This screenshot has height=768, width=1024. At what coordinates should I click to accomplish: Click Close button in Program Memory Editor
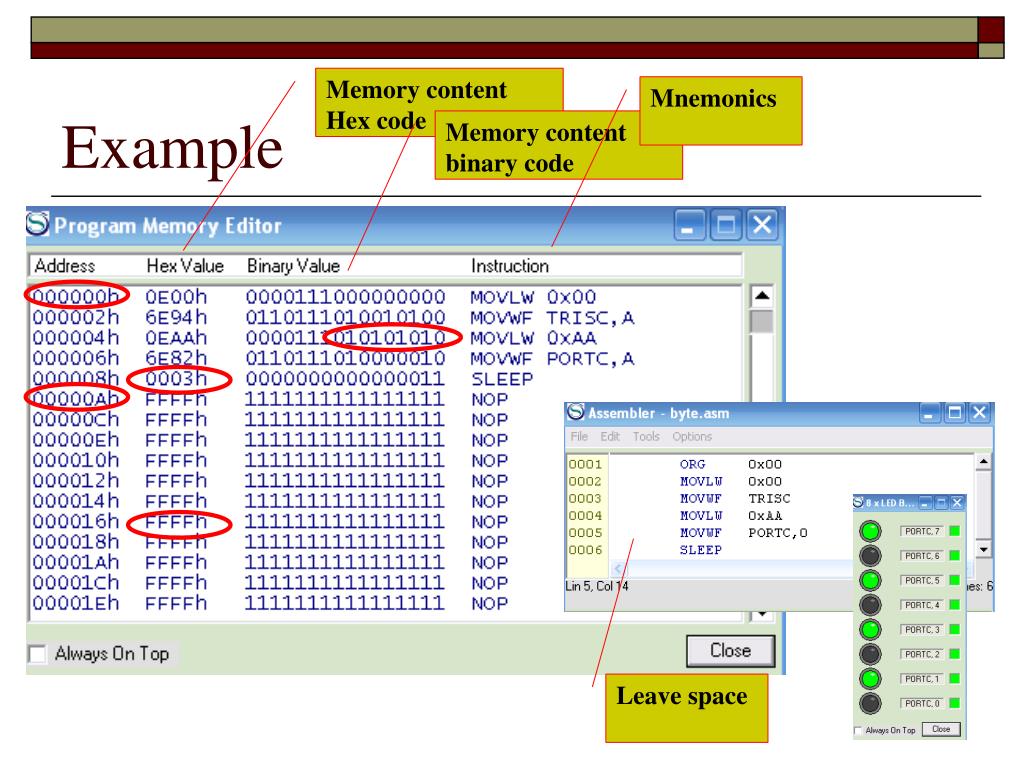point(730,650)
